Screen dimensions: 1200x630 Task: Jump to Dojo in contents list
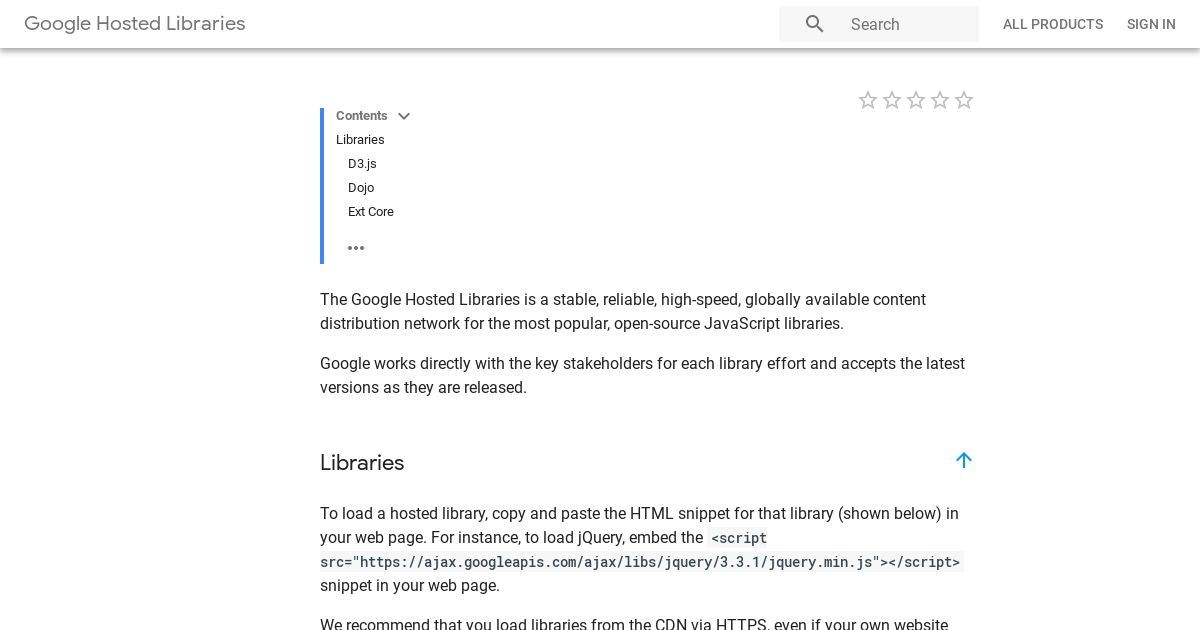click(361, 188)
